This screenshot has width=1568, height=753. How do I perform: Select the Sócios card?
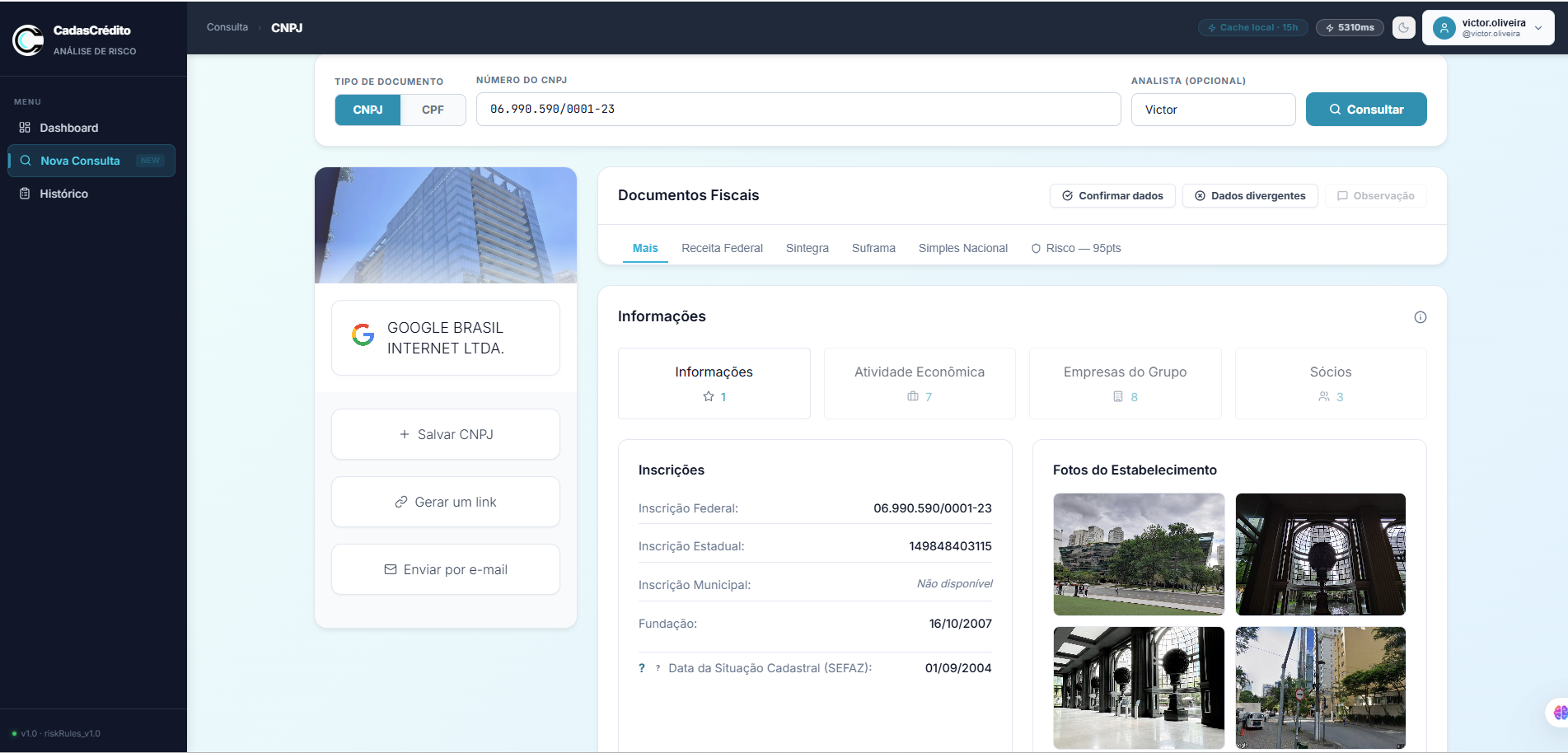tap(1331, 383)
